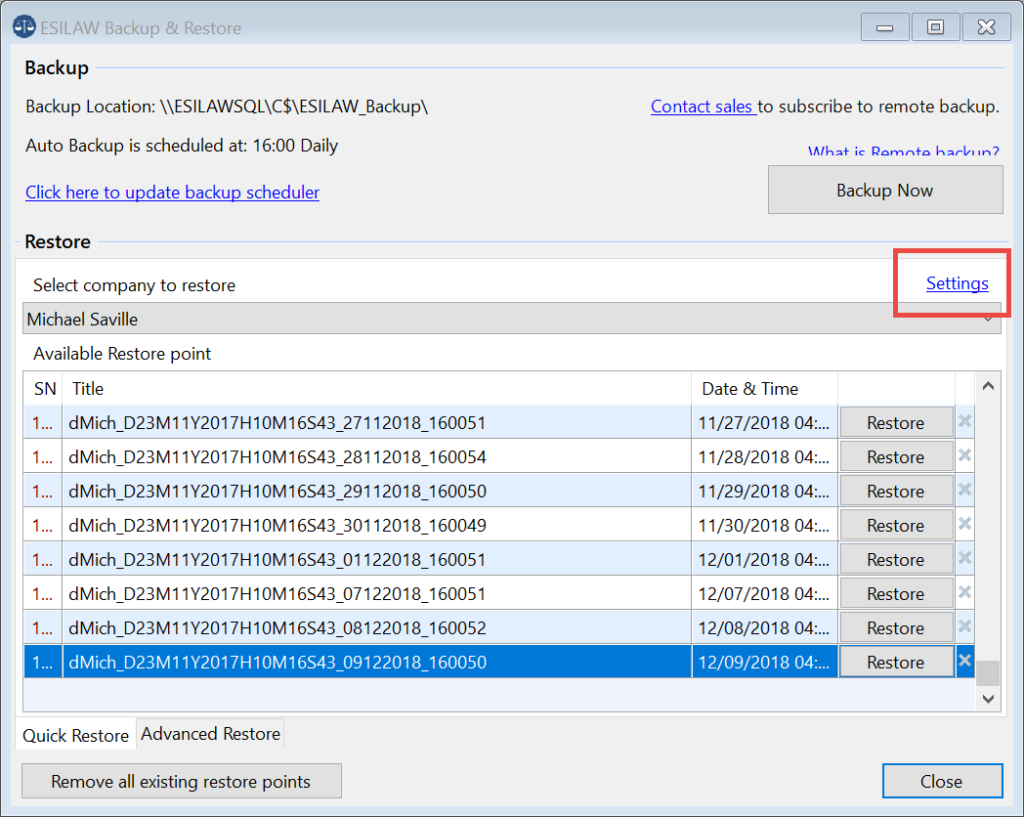Viewport: 1024px width, 817px height.
Task: Click the restore list scroll down arrow
Action: (x=988, y=699)
